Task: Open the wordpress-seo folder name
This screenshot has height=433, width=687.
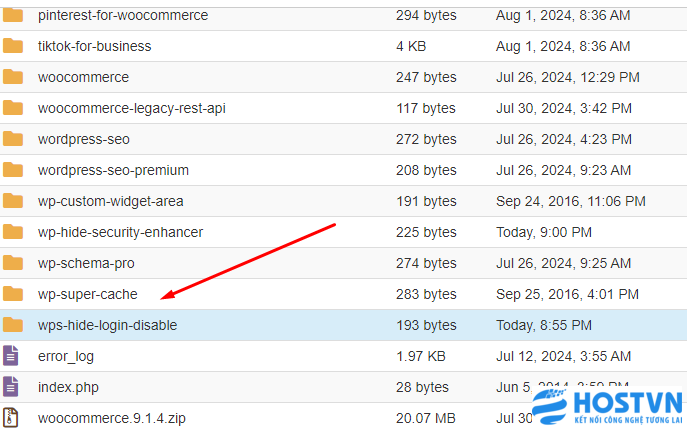Action: [x=84, y=139]
